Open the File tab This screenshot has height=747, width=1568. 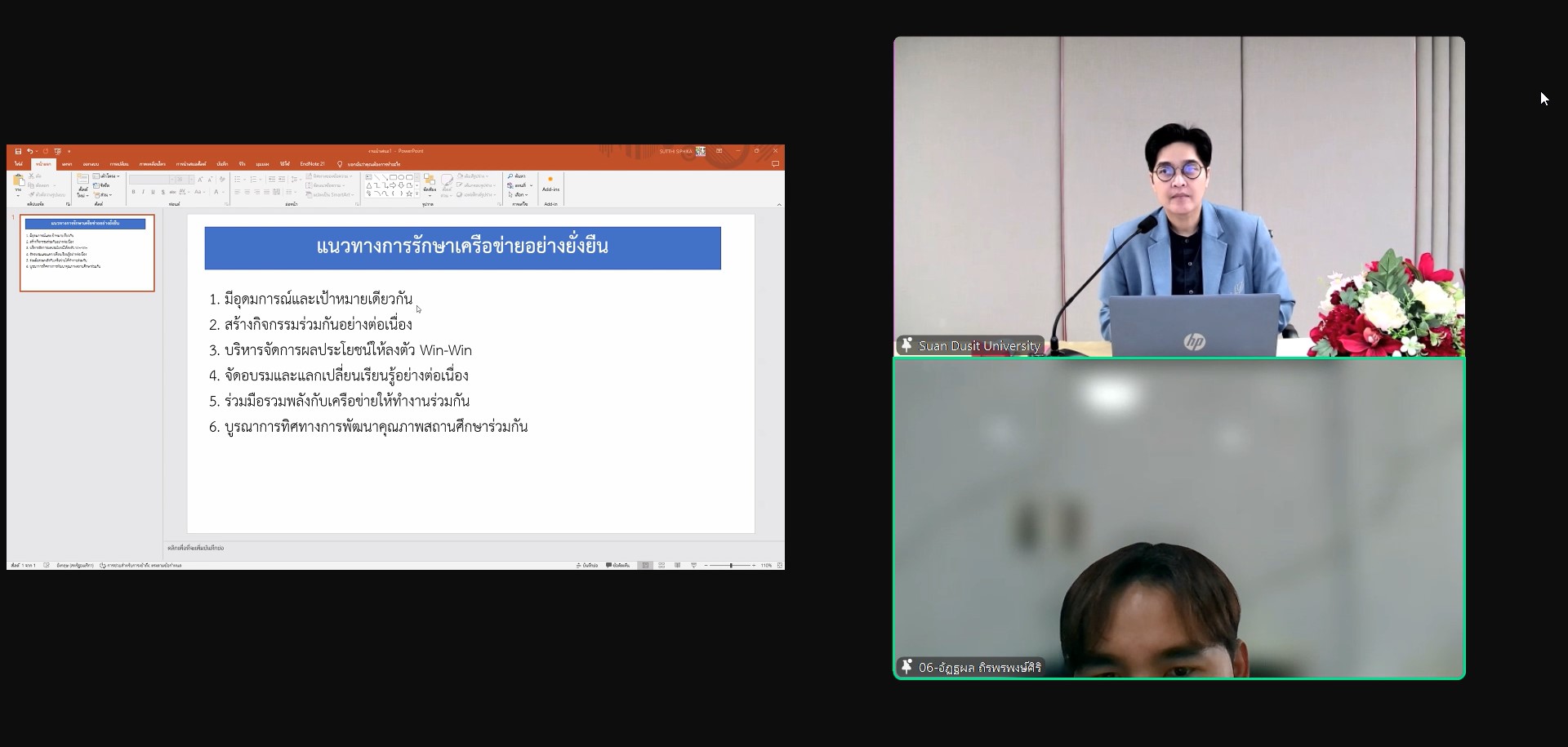point(18,164)
